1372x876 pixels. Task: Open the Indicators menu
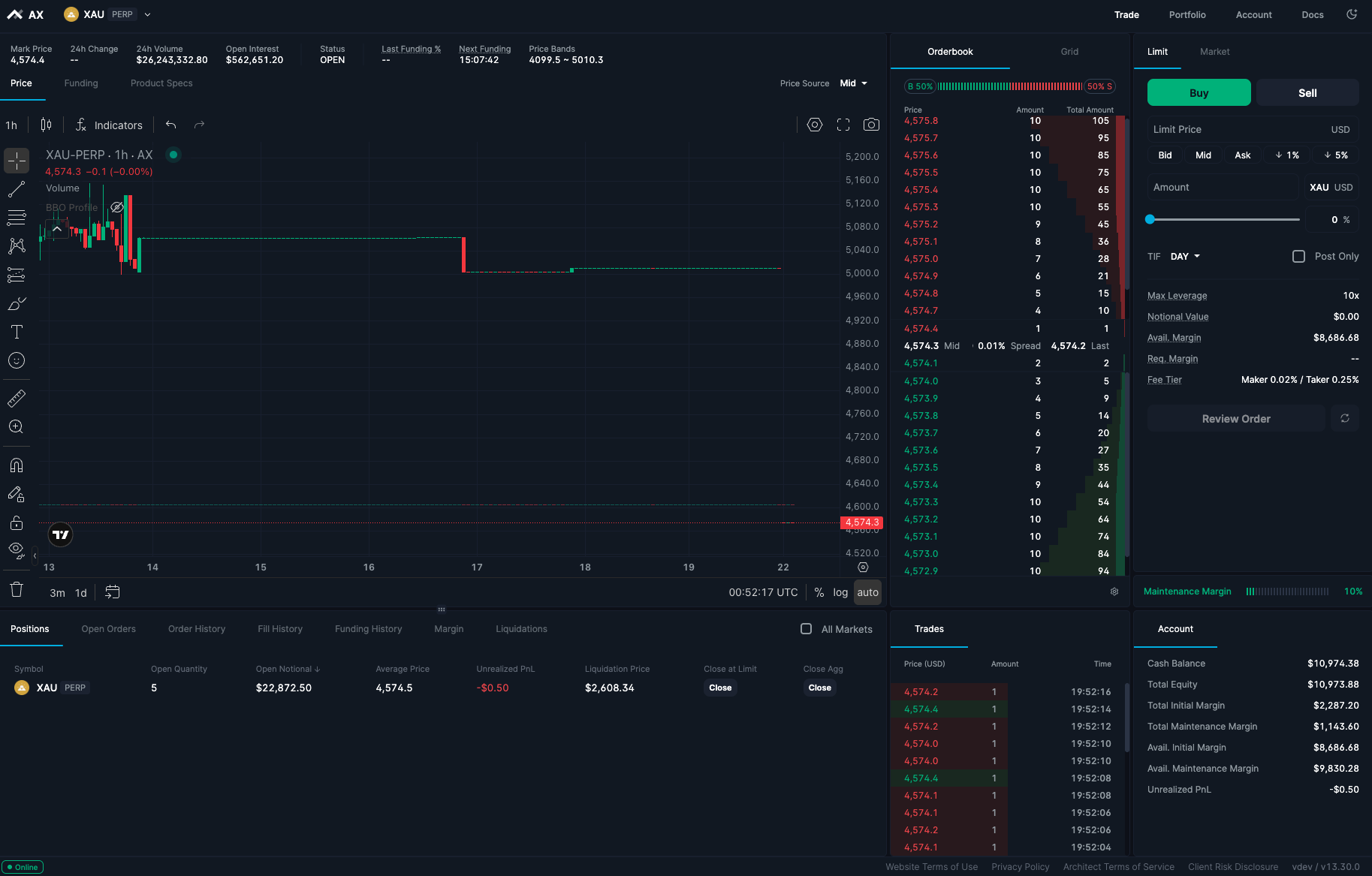(x=110, y=125)
